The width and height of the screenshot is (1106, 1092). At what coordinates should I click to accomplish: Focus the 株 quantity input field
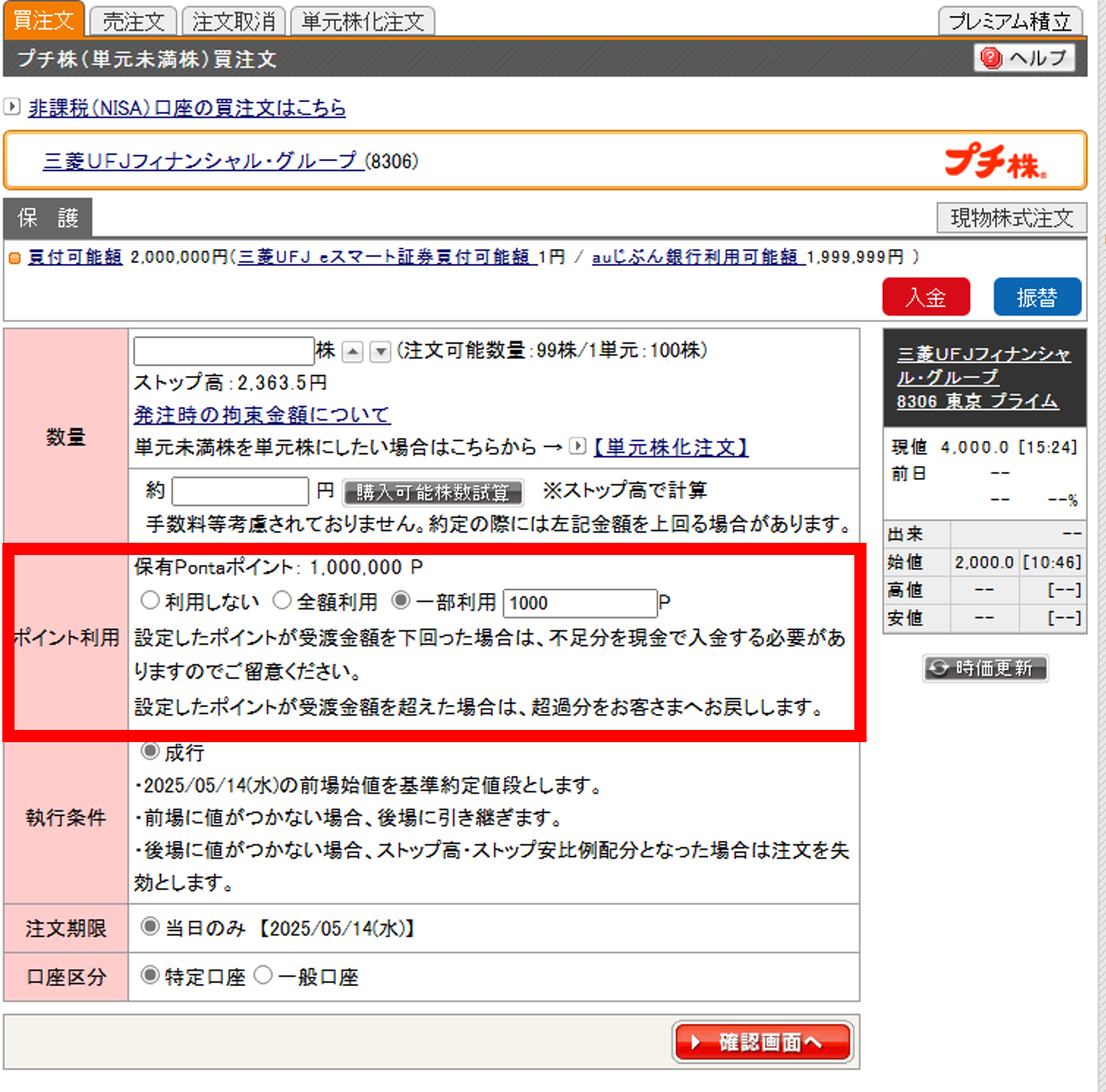[224, 350]
